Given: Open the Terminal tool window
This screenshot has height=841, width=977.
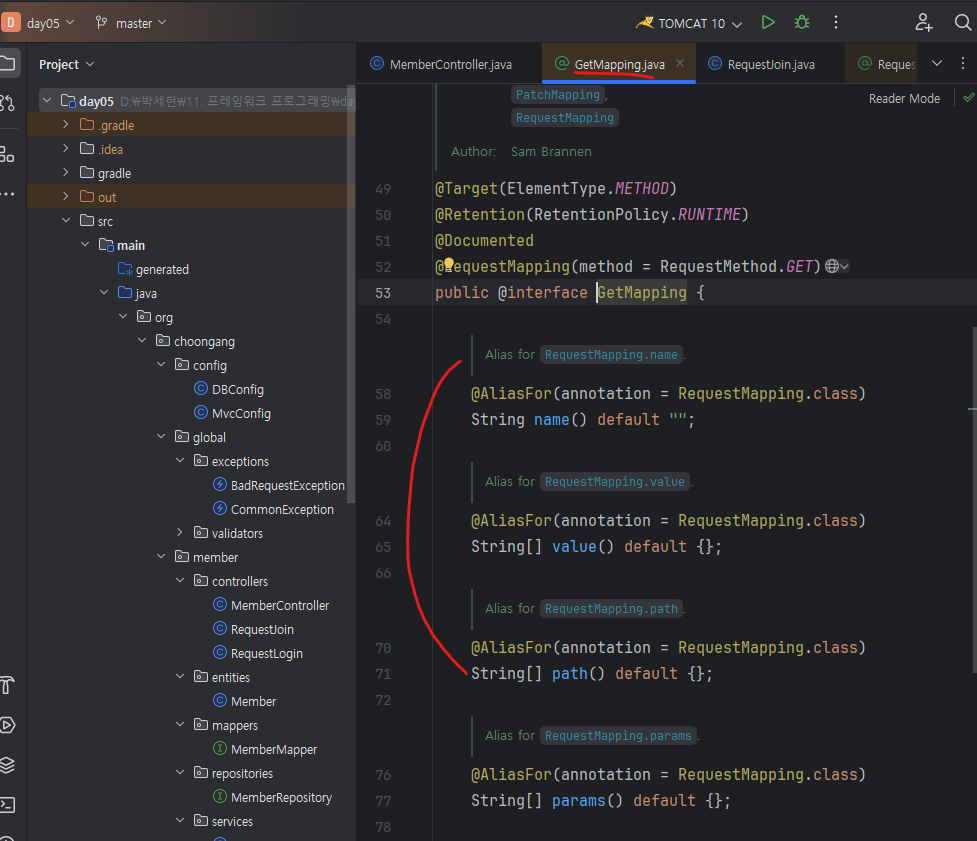Looking at the screenshot, I should click(x=8, y=804).
